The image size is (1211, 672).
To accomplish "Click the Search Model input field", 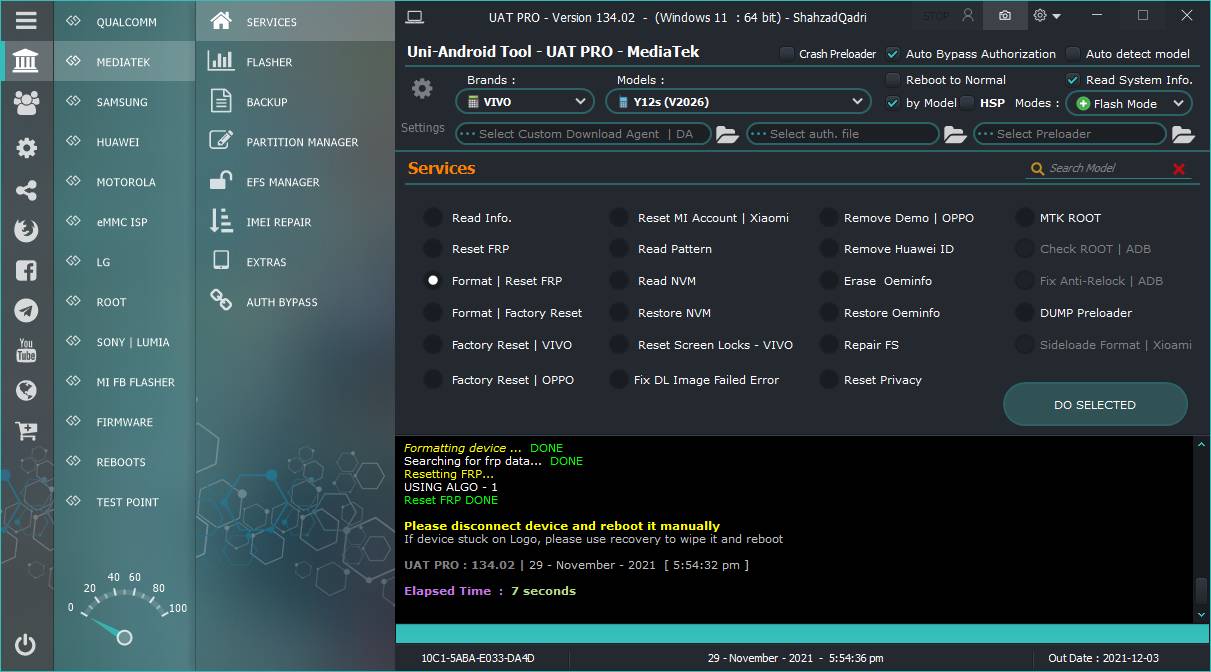I will 1108,168.
